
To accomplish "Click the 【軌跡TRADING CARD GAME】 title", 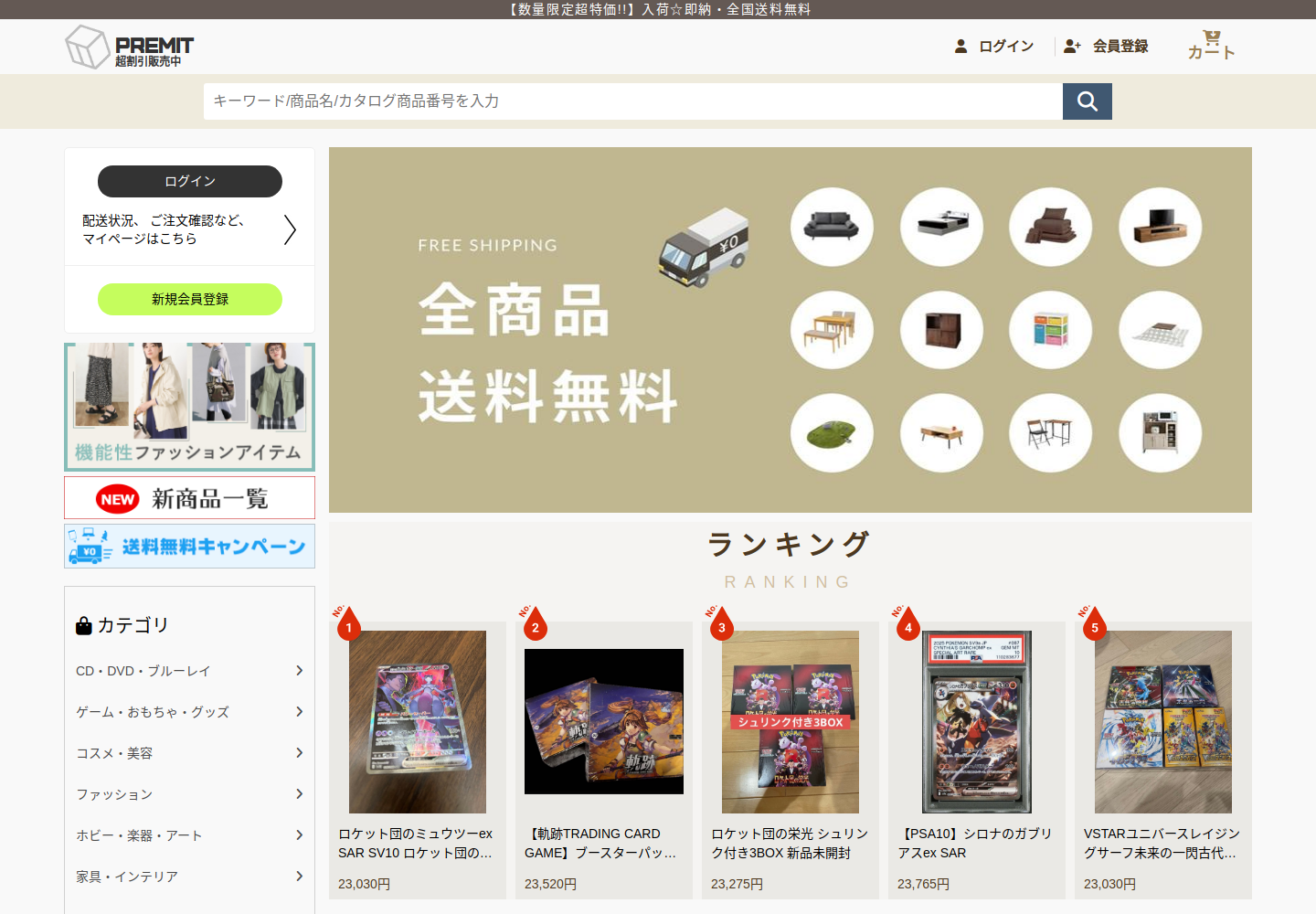I will 601,843.
